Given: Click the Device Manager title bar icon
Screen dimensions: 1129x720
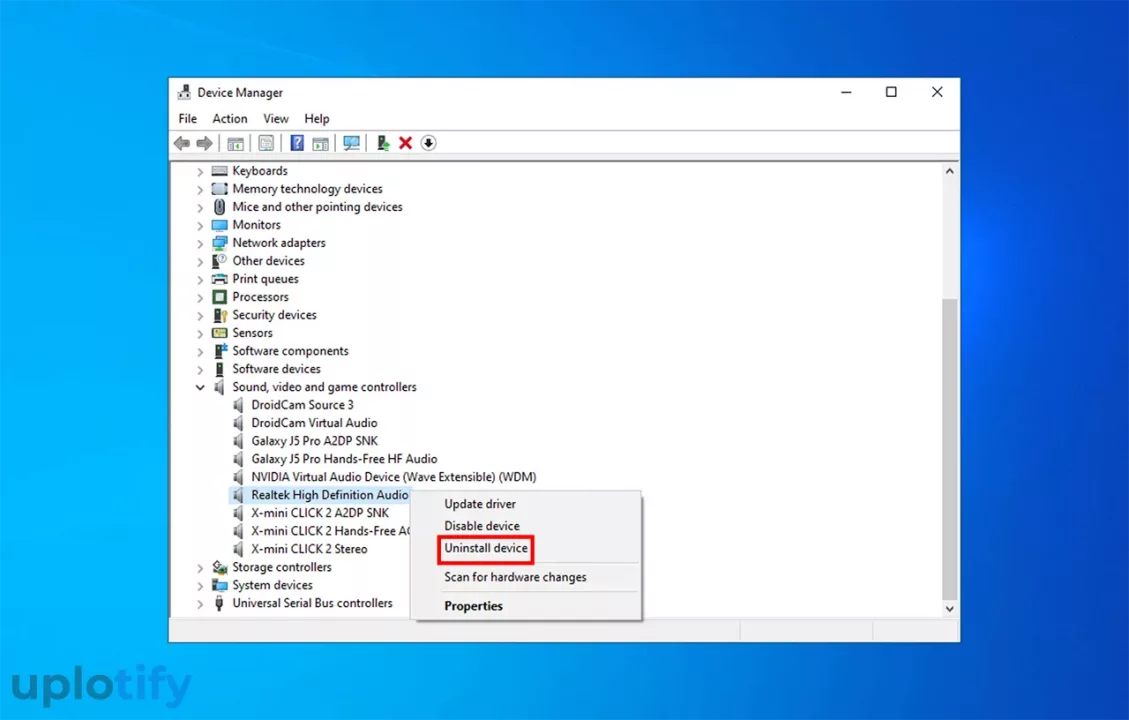Looking at the screenshot, I should [x=184, y=92].
